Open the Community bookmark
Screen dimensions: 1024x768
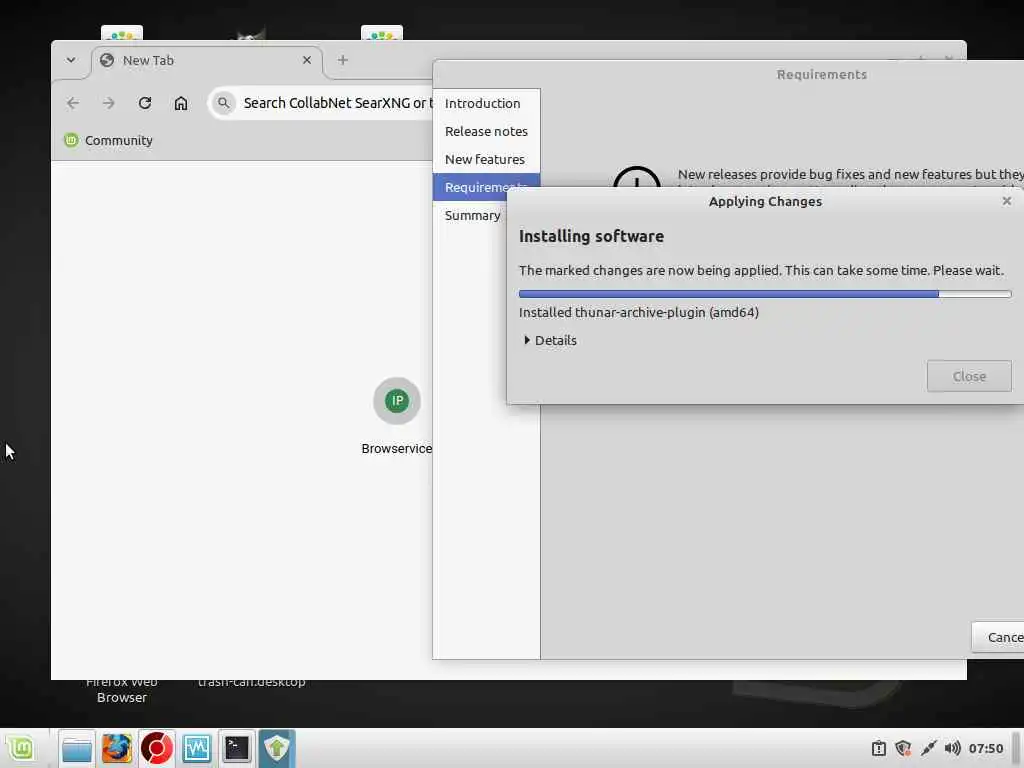click(108, 140)
